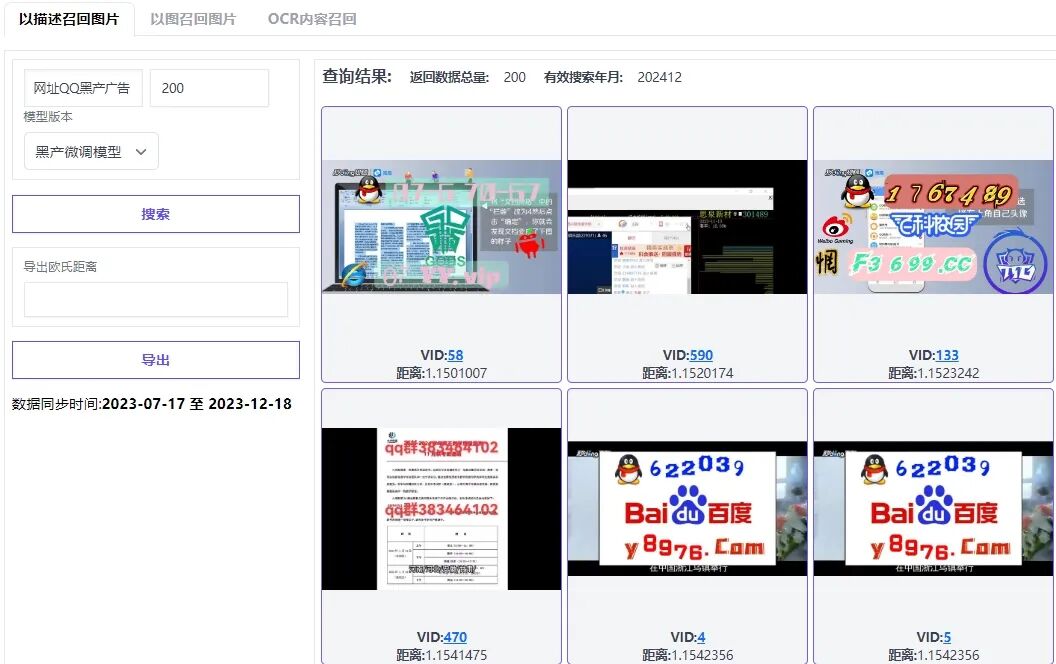Viewport: 1056px width, 664px height.
Task: Click the 网址QQ黑产广告 description input
Action: (x=83, y=88)
